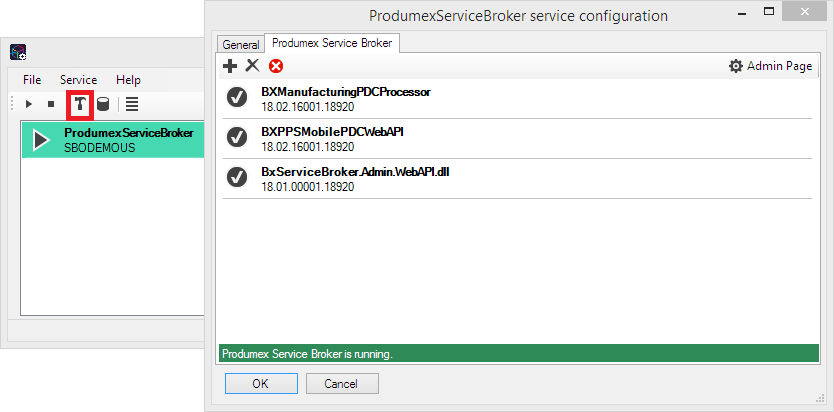
Task: Open the Admin Page link
Action: (770, 66)
